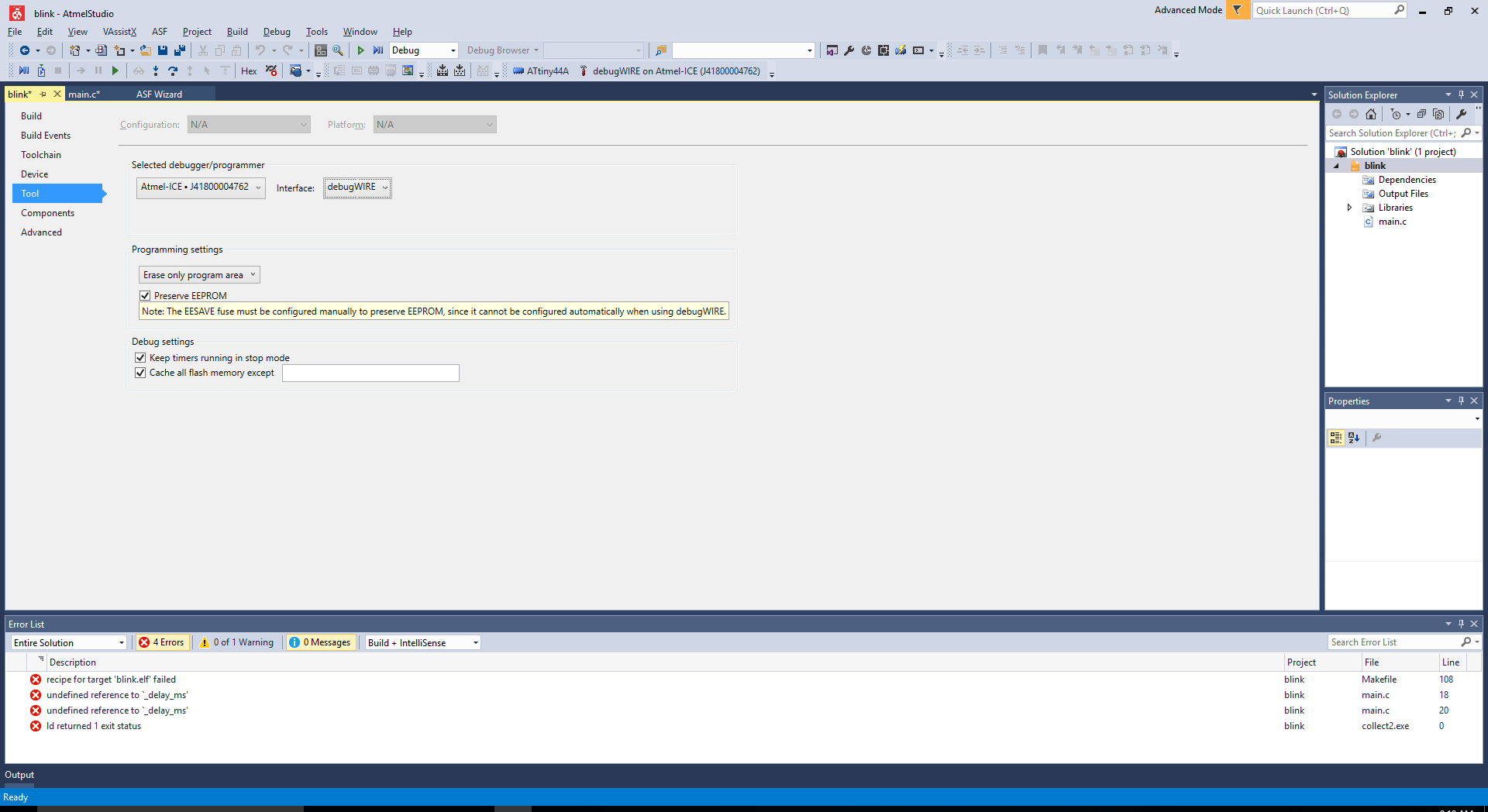Toggle Keep timers running in stop mode
Viewport: 1488px width, 812px height.
click(140, 357)
